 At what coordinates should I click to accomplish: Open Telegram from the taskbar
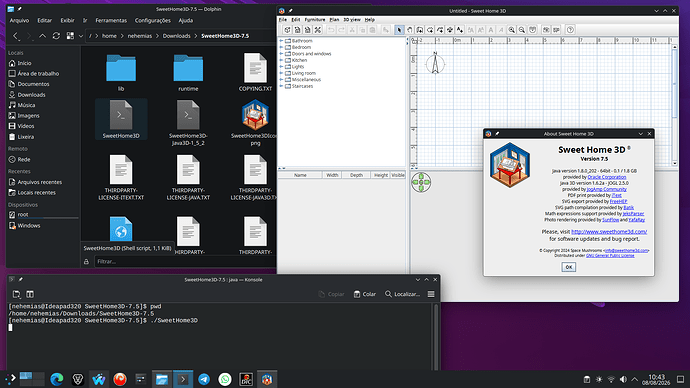(x=204, y=379)
